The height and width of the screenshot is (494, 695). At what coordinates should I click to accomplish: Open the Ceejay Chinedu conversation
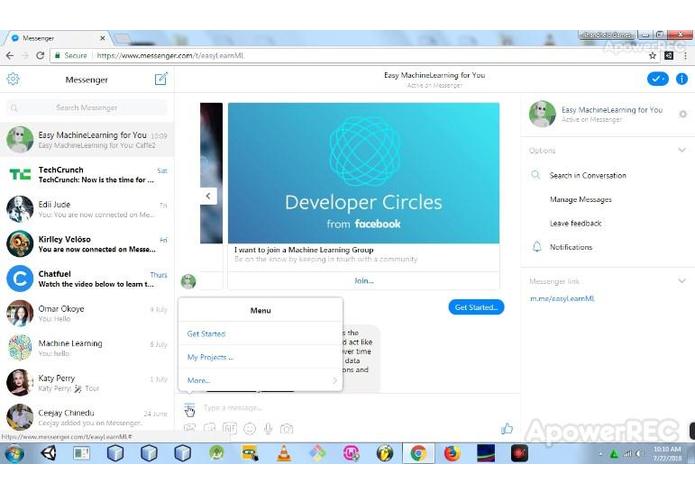(x=87, y=417)
